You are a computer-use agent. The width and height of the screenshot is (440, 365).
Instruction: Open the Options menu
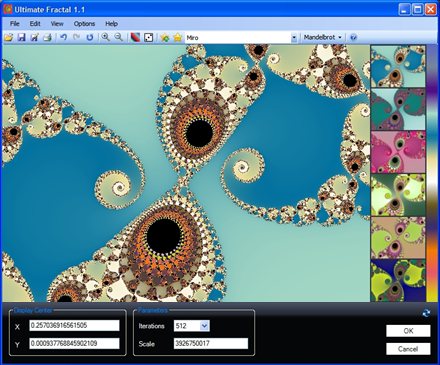pos(84,24)
